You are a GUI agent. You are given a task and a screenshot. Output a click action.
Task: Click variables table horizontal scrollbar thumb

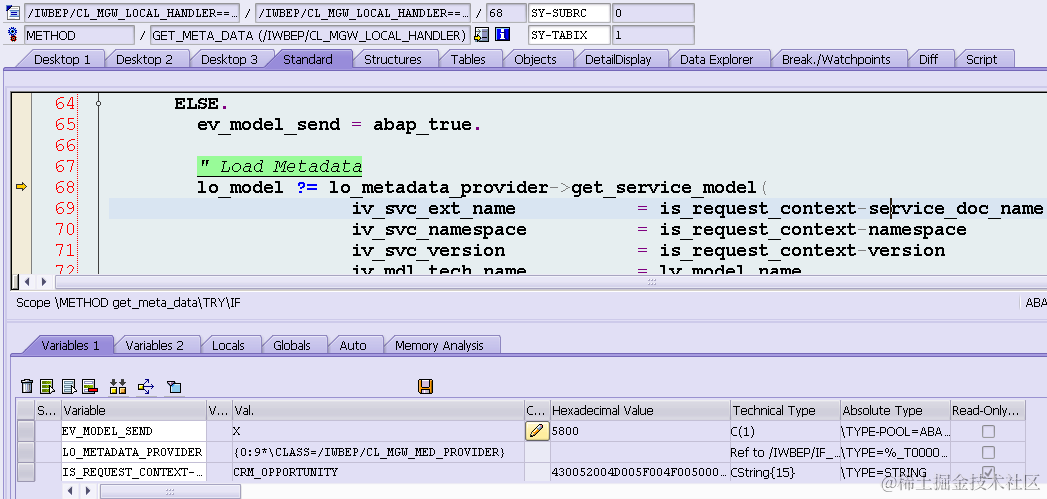[170, 491]
